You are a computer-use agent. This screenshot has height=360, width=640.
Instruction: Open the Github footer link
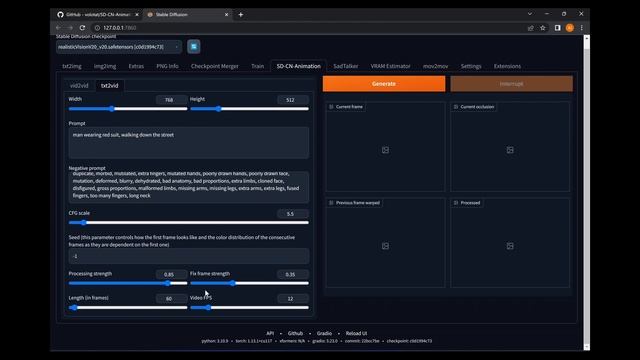295,333
